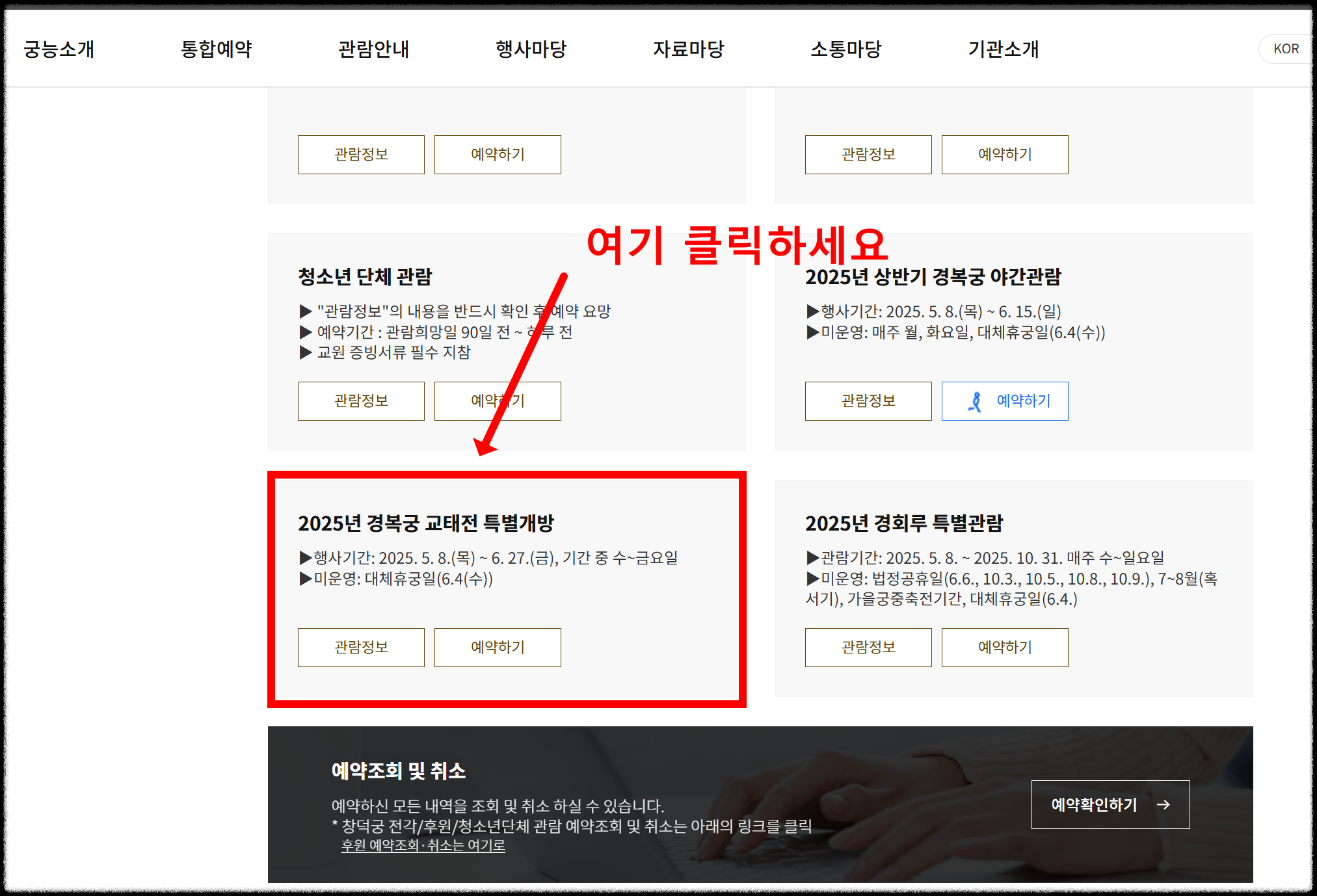Click text 관람기간: 2025. 5. 8. ~ 2025. 10. 31.
Viewport: 1317px width, 896px height.
942,558
